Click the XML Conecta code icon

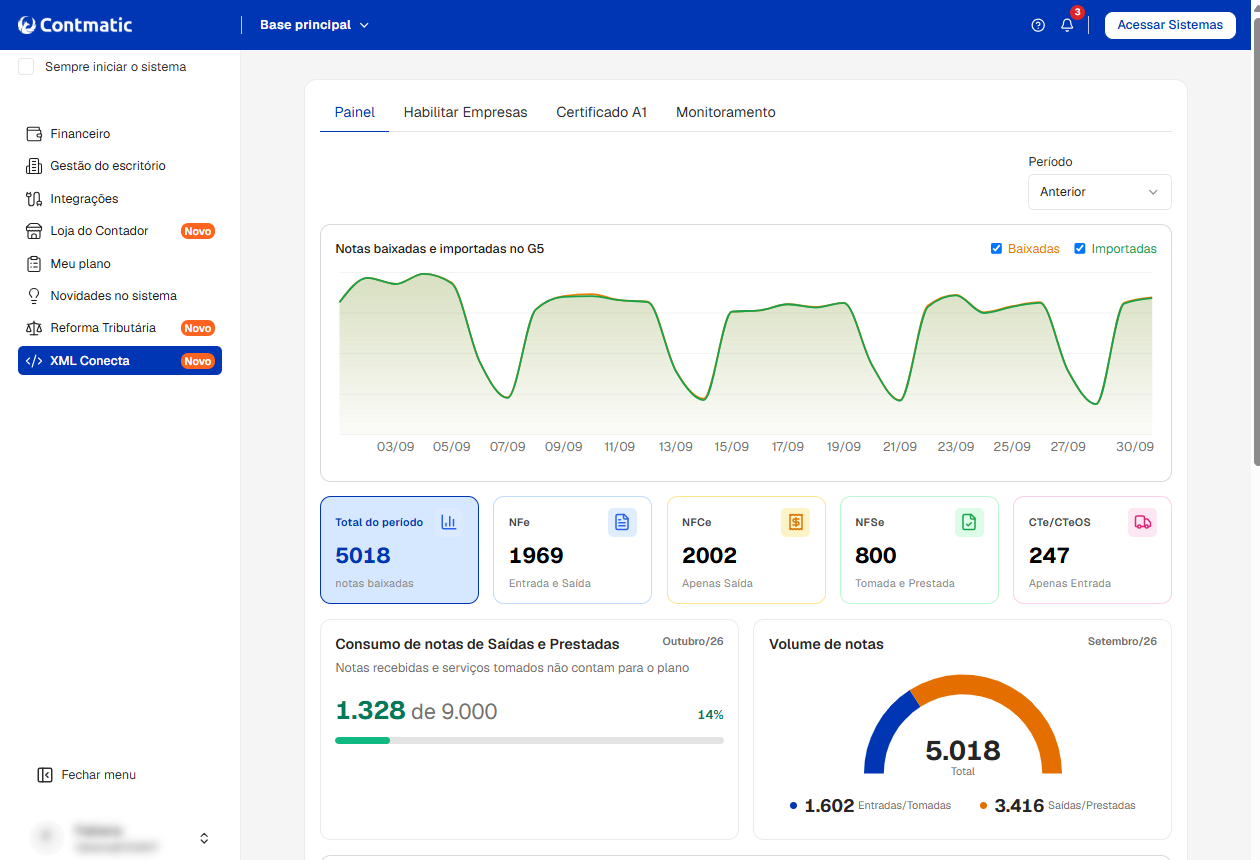click(x=34, y=361)
